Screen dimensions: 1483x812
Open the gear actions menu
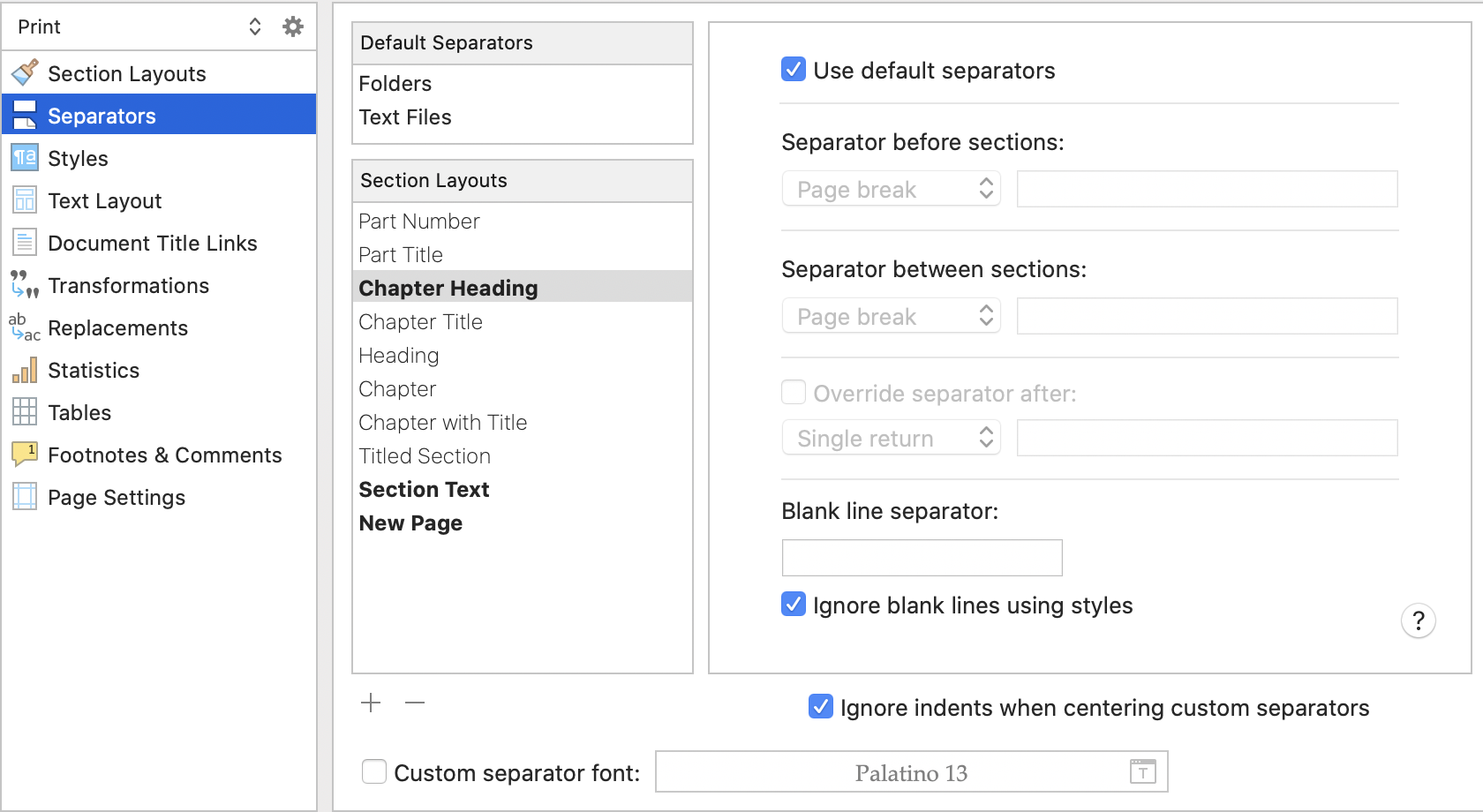pos(293,26)
